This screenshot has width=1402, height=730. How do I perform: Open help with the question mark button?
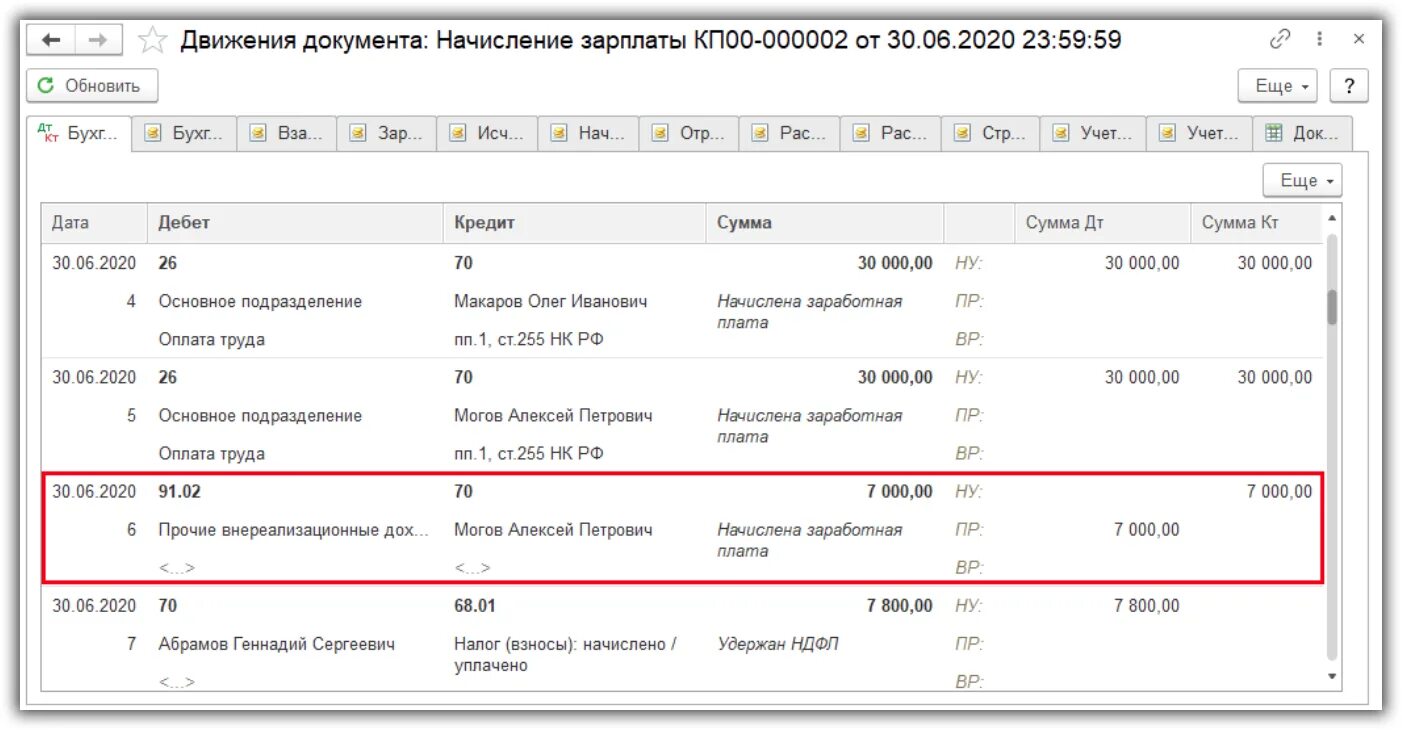[1349, 86]
